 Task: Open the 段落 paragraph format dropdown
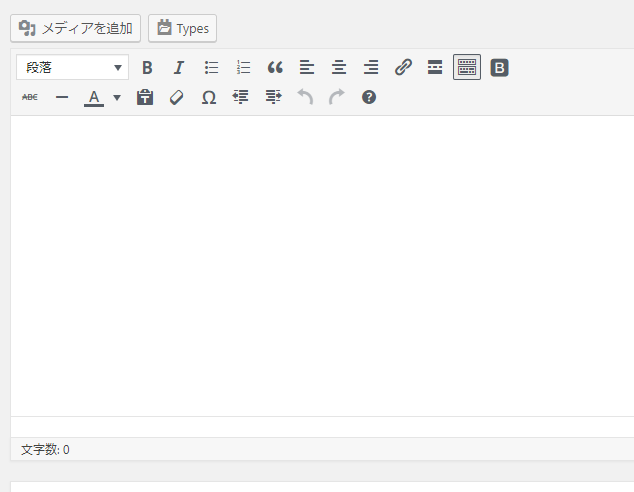coord(72,67)
